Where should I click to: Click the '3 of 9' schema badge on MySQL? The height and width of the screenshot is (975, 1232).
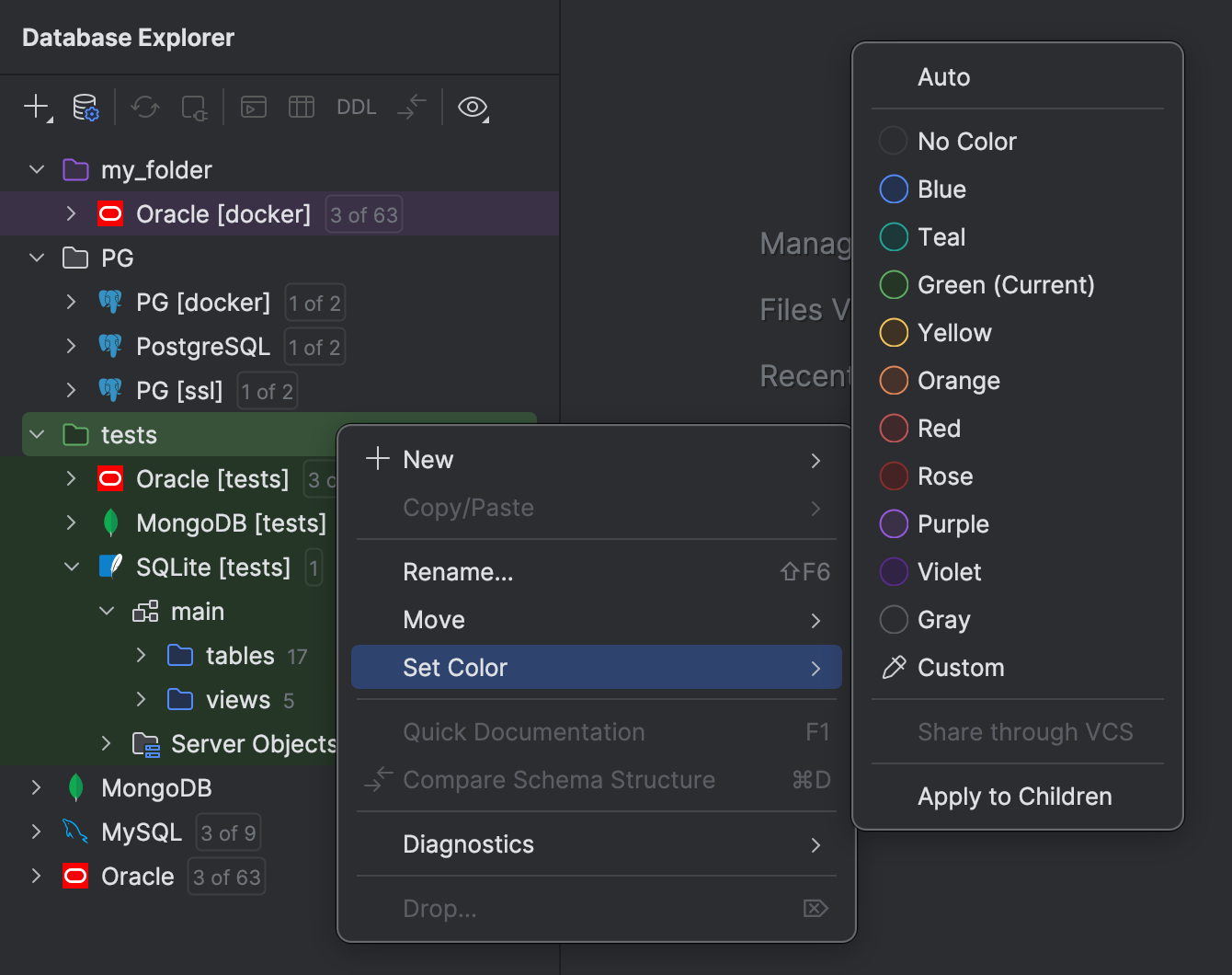(x=228, y=833)
